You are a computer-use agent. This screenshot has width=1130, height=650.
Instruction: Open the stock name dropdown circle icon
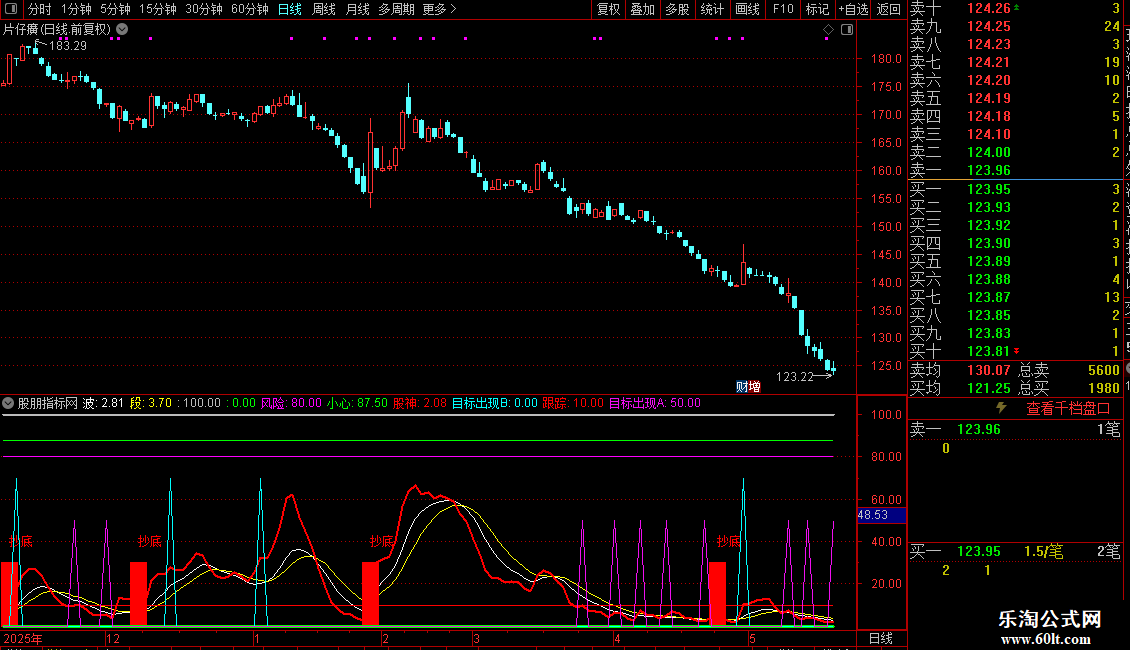(123, 29)
